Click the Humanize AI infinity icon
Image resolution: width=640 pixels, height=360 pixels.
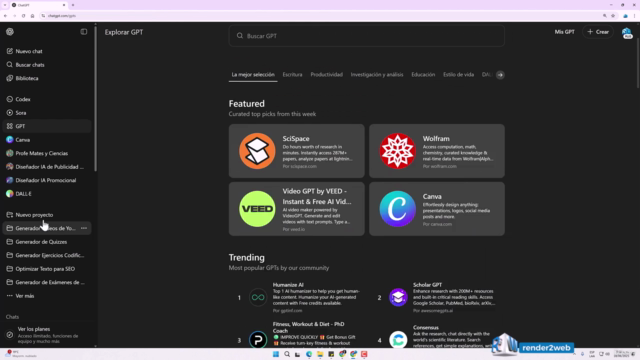pyautogui.click(x=258, y=298)
